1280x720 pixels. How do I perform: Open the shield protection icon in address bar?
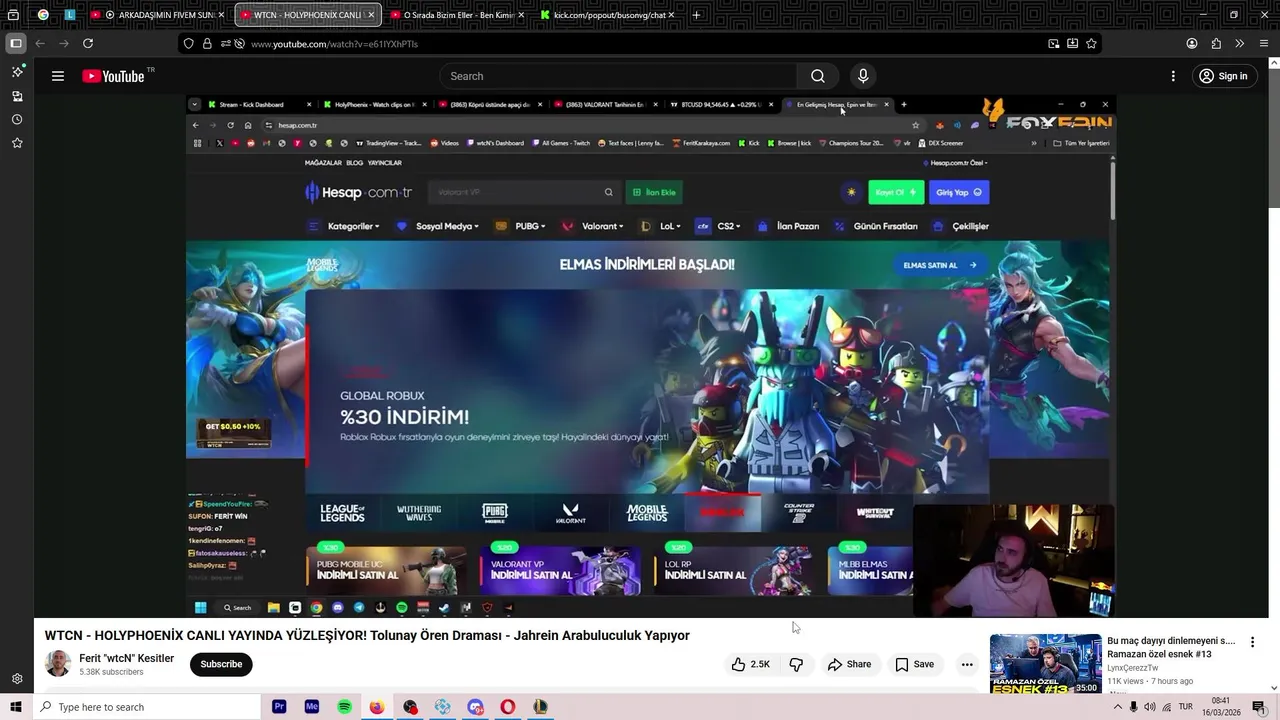188,43
